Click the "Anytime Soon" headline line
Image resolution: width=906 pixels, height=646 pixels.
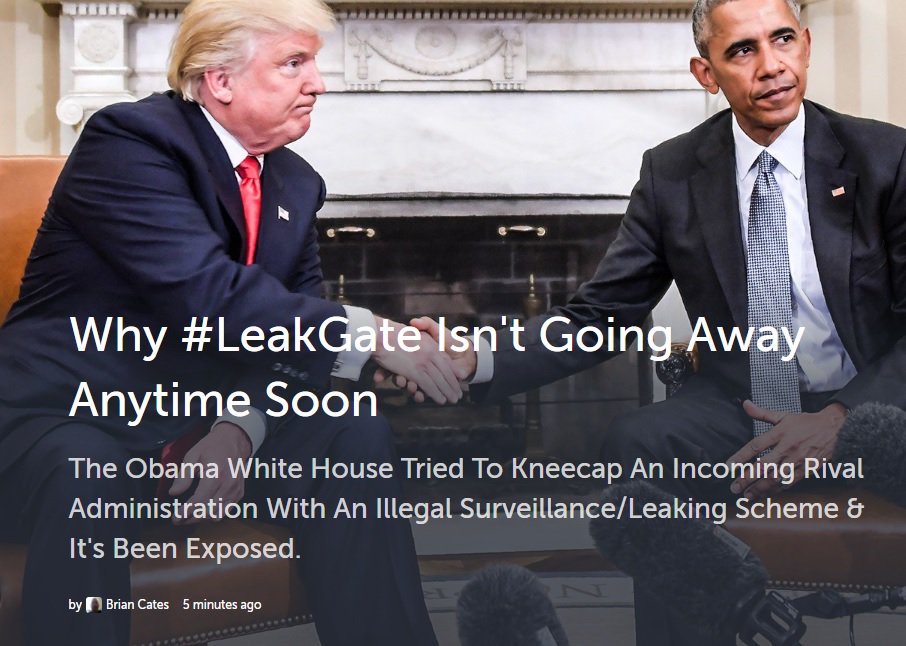tap(223, 400)
